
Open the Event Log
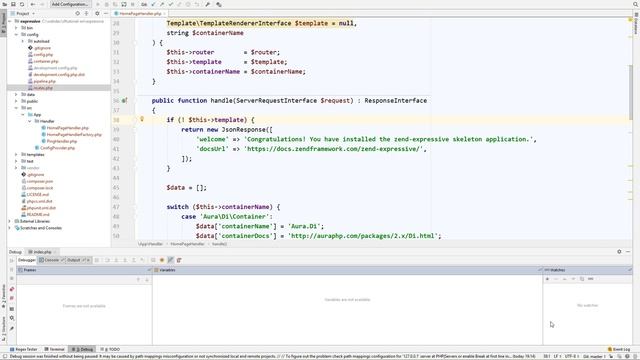(619, 349)
